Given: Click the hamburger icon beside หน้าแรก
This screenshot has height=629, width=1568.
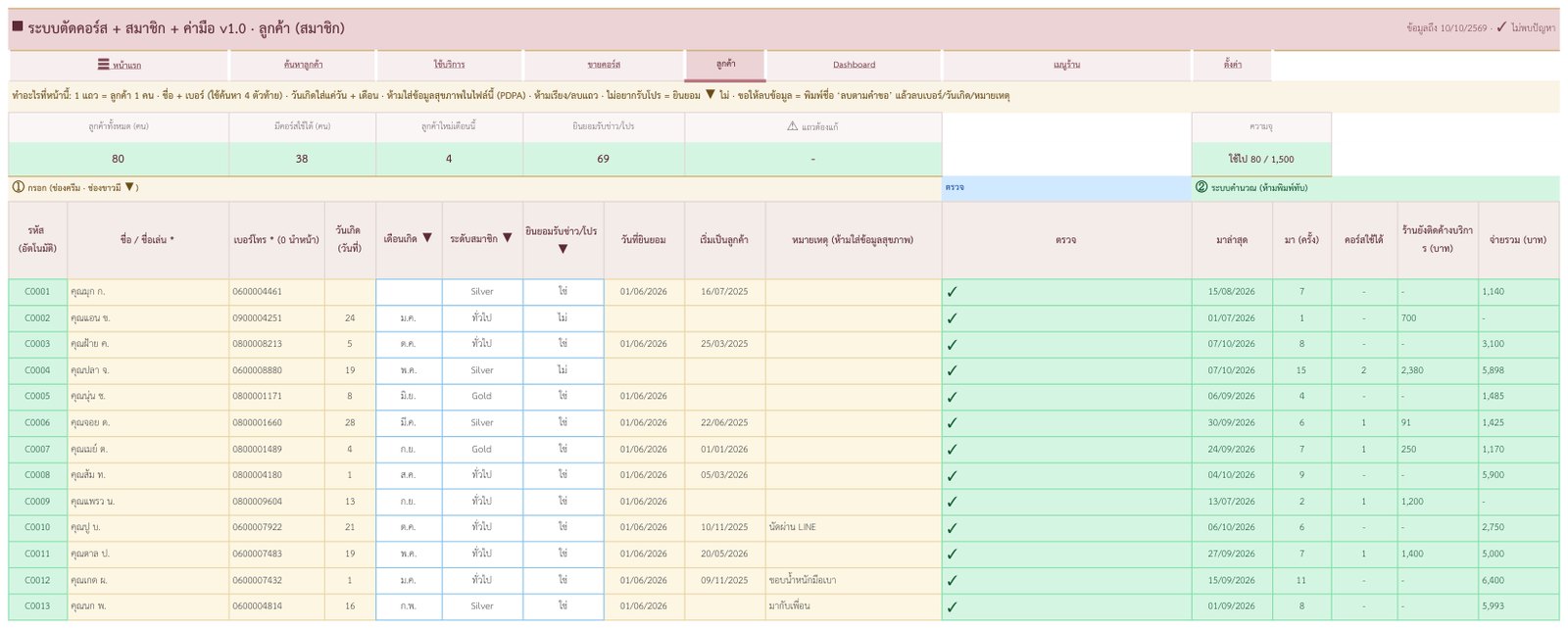Looking at the screenshot, I should [103, 65].
